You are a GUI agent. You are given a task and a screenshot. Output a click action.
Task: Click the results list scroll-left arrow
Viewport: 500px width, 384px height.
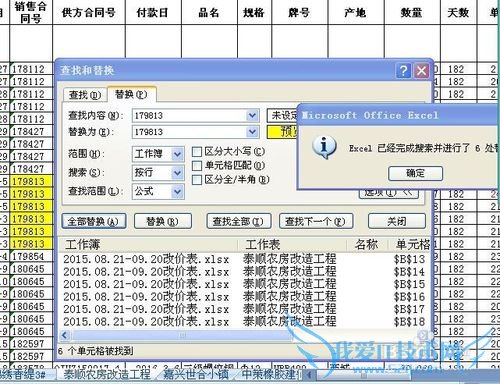(x=65, y=335)
